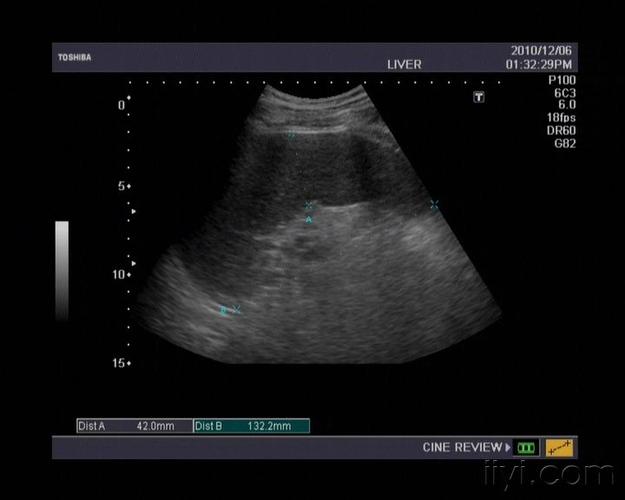Screen dimensions: 625x500
Task: Click the focus arrow on depth scale
Action: 131,263
